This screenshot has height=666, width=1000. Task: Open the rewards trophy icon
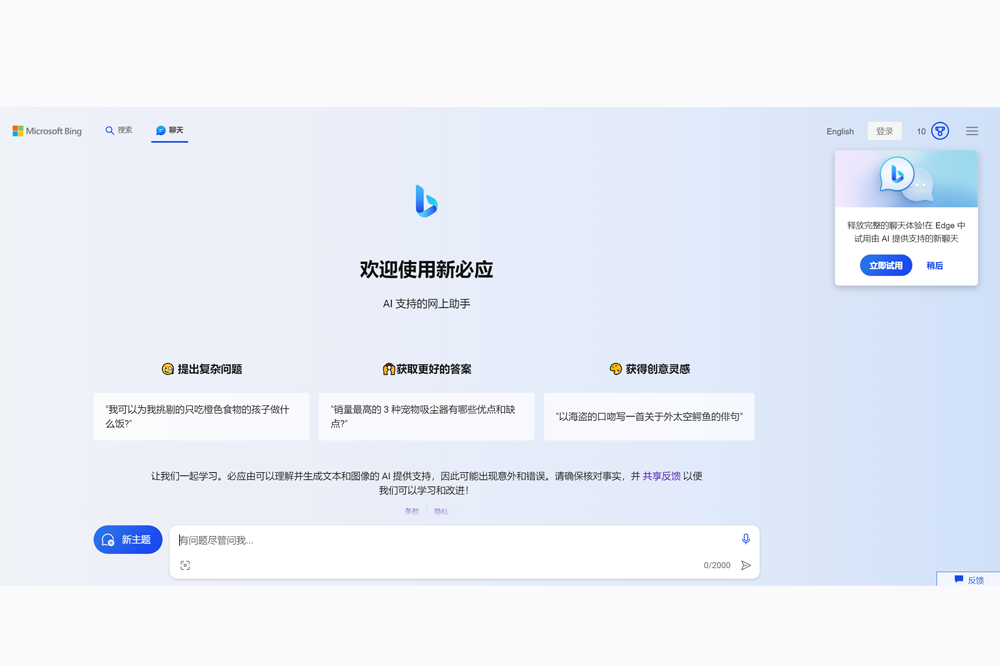coord(940,131)
